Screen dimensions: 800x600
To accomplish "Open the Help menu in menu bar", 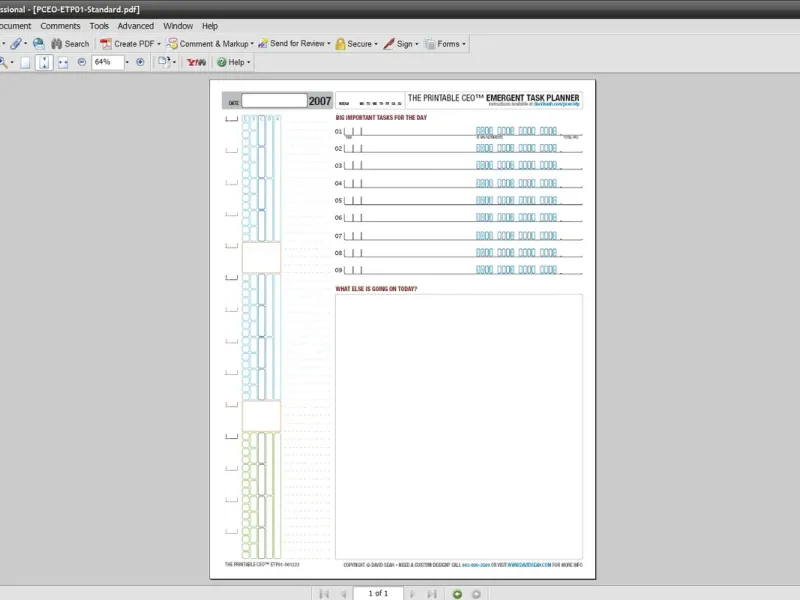I will tap(210, 26).
